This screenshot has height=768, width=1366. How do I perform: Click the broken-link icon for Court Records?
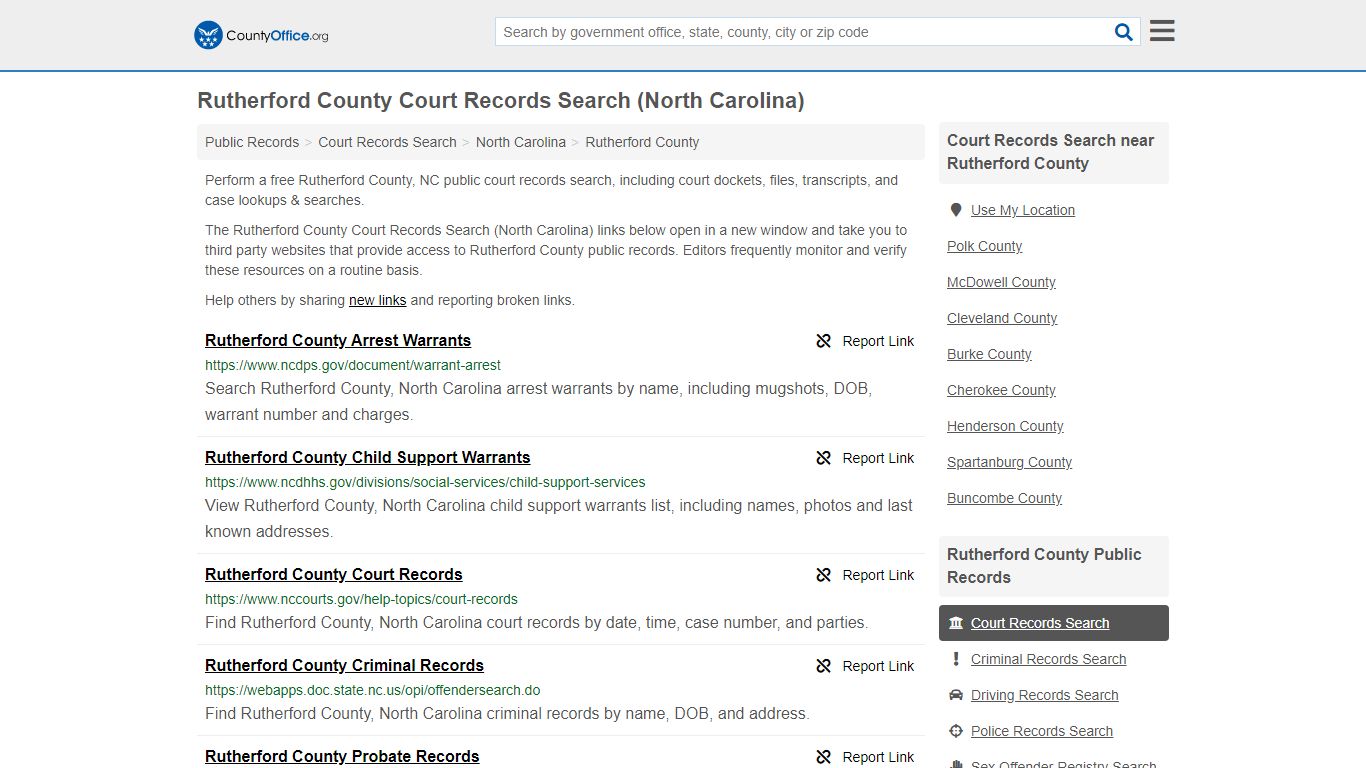tap(824, 575)
